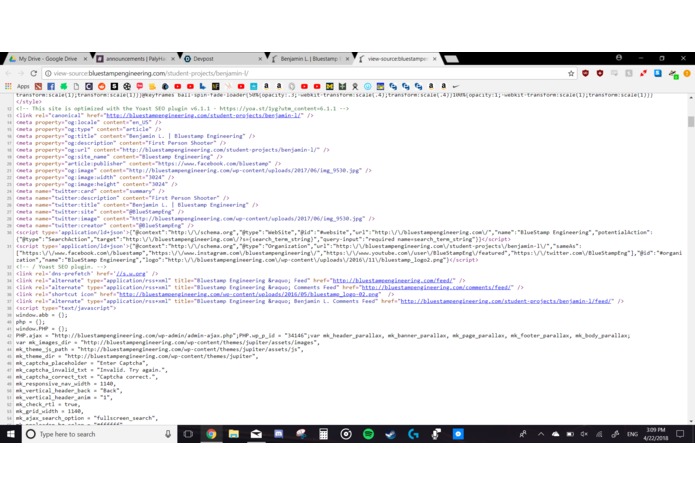The height and width of the screenshot is (494, 695).
Task: Click the vertical scrollbar thumb
Action: pos(691,121)
